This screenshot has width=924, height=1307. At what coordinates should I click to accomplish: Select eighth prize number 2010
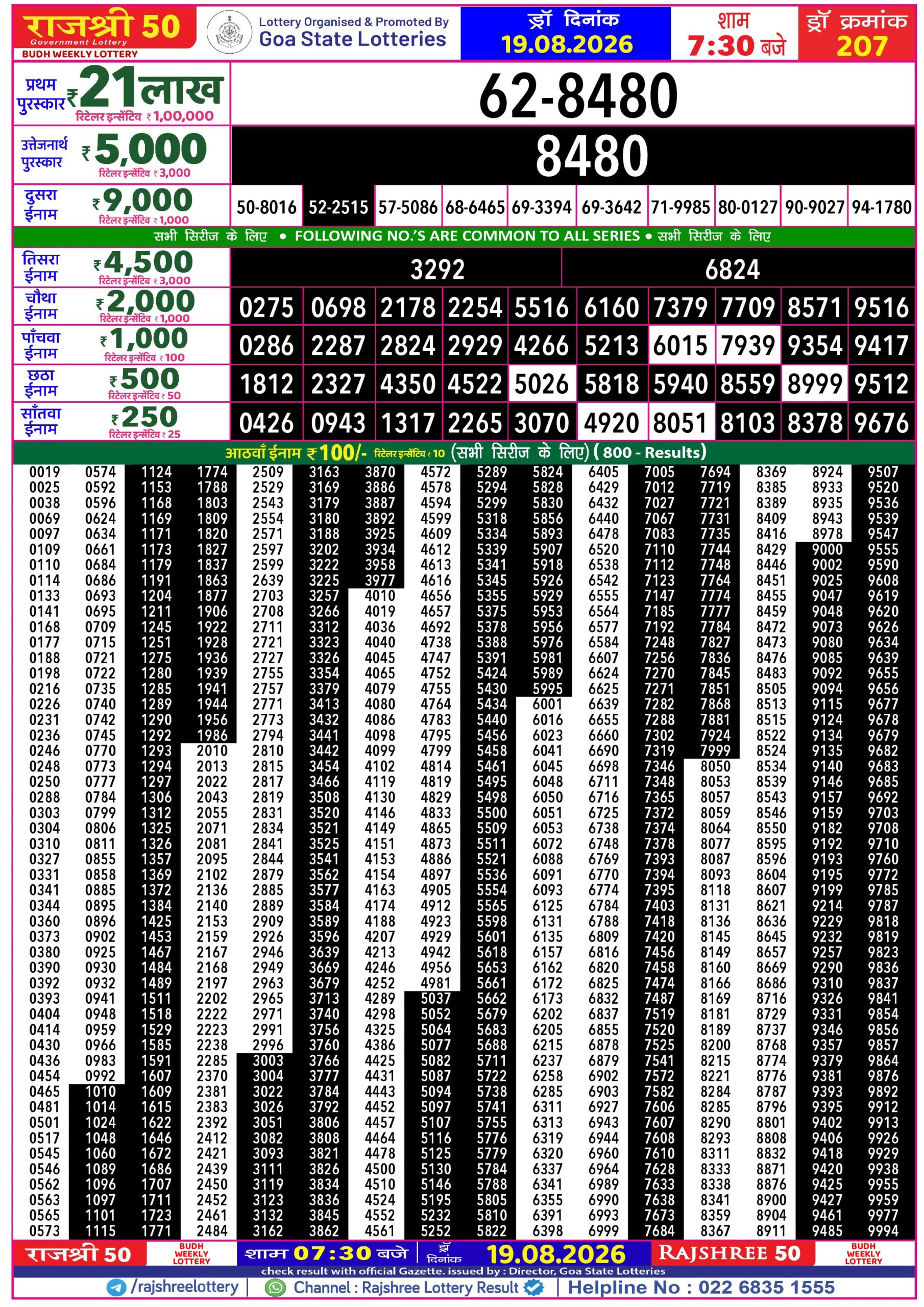pos(212,751)
